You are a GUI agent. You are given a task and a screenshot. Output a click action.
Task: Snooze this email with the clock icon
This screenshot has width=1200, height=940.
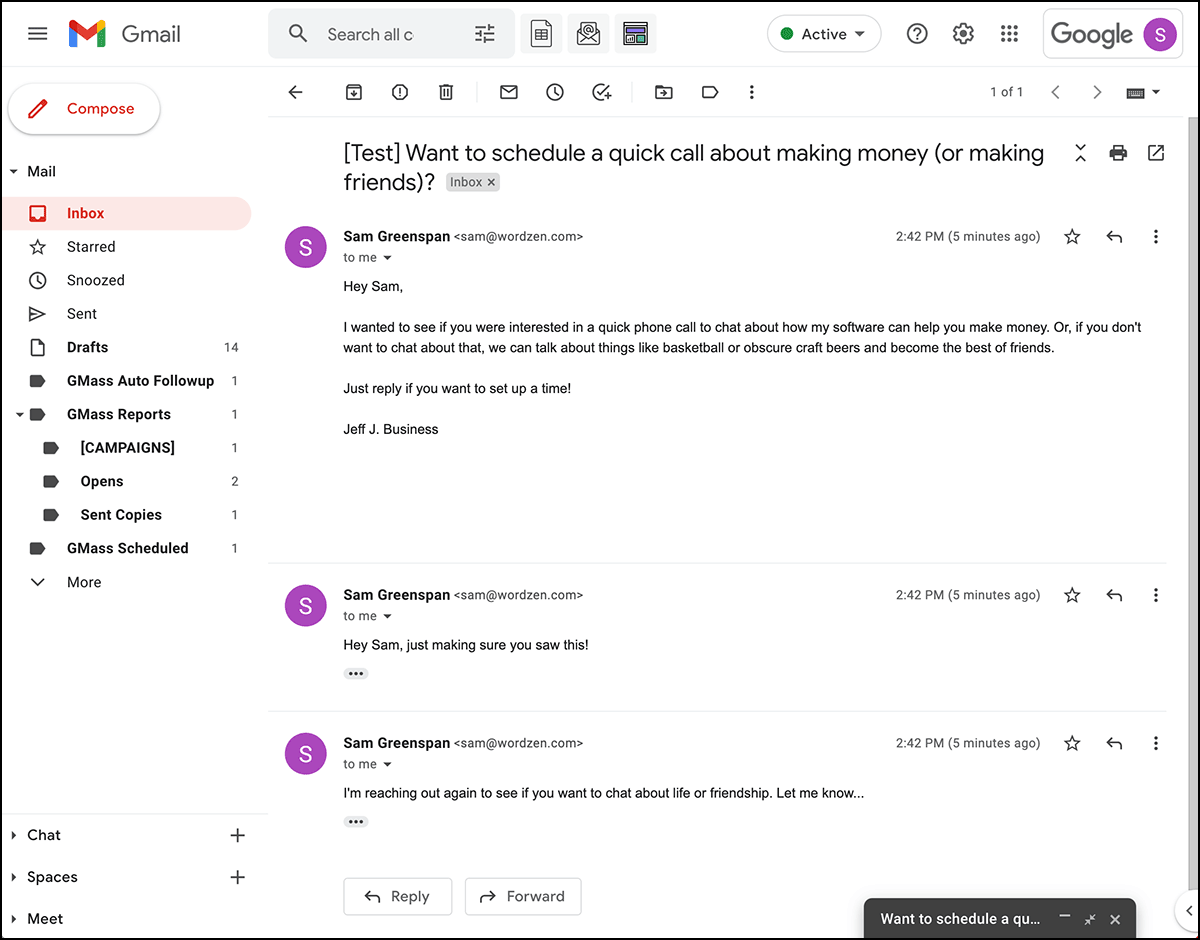click(555, 92)
